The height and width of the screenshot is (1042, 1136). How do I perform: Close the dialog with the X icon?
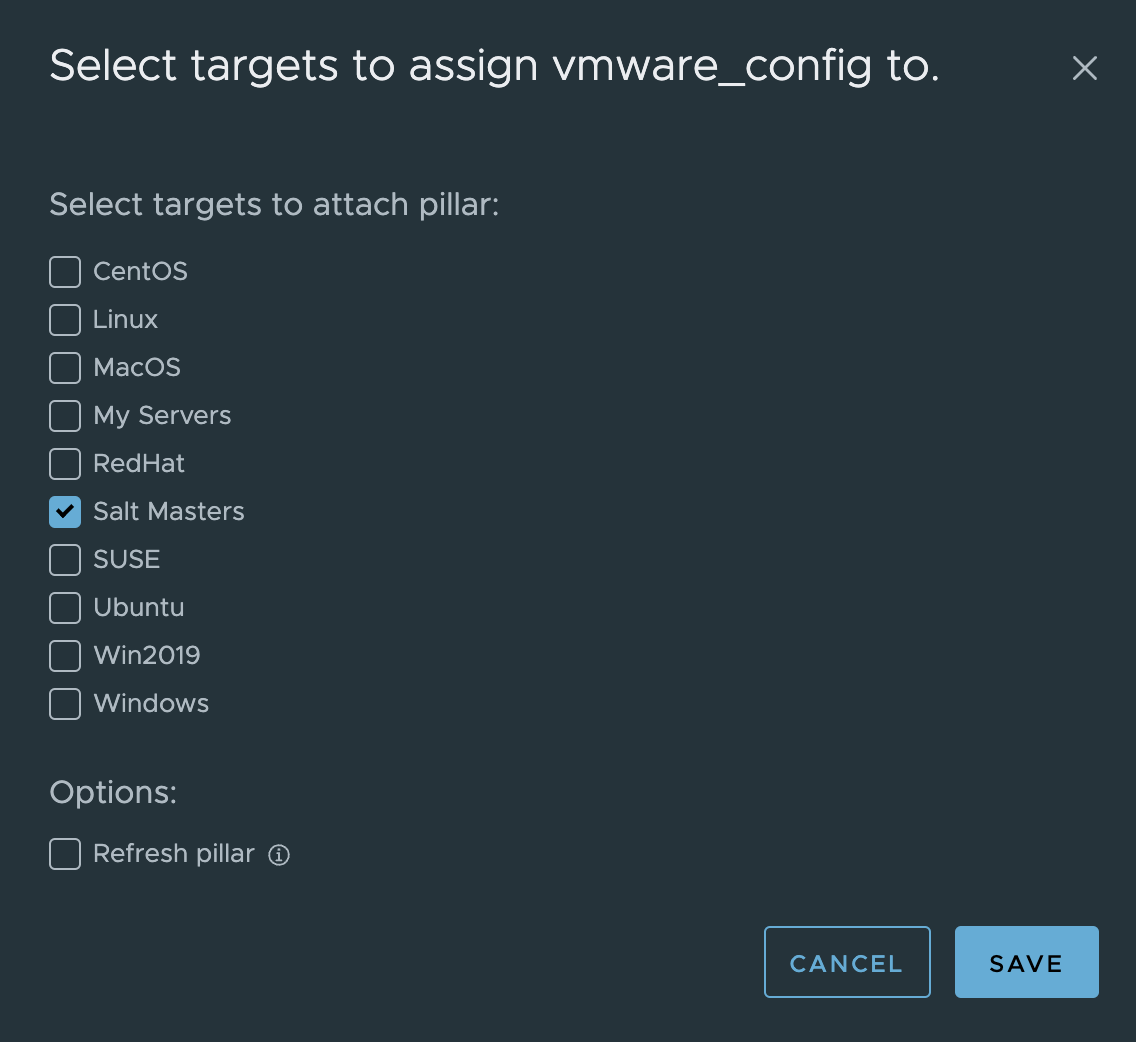[1085, 68]
